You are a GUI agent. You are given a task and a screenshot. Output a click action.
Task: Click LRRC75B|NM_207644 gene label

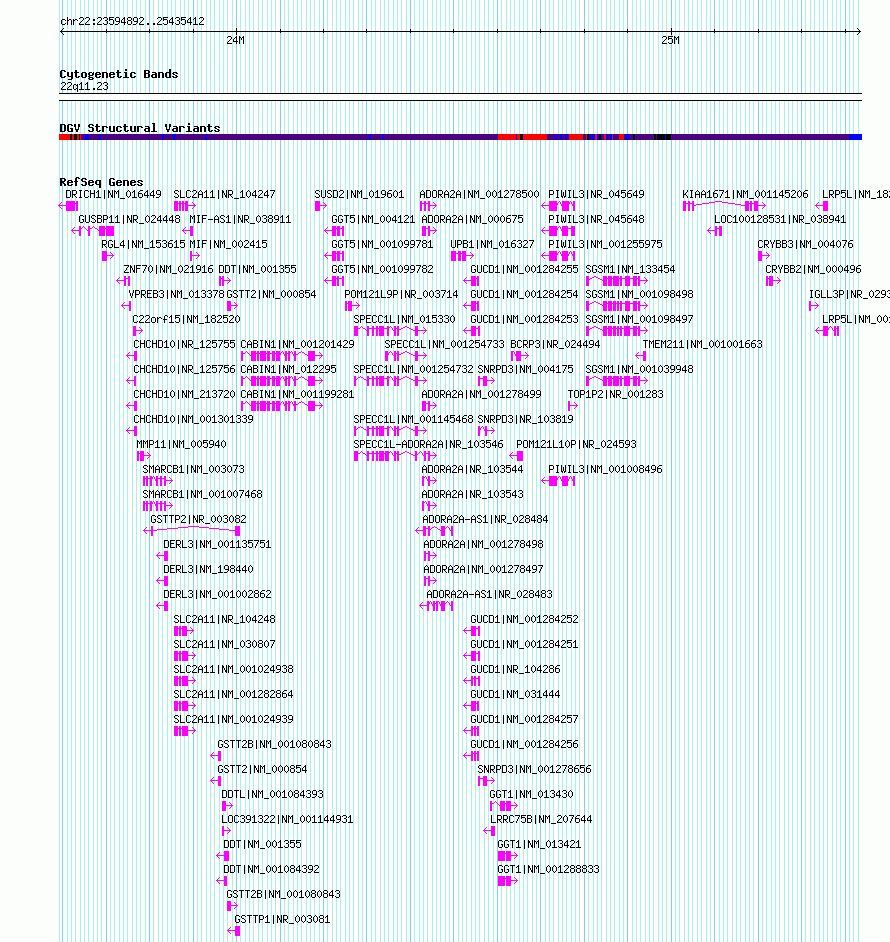(x=541, y=819)
